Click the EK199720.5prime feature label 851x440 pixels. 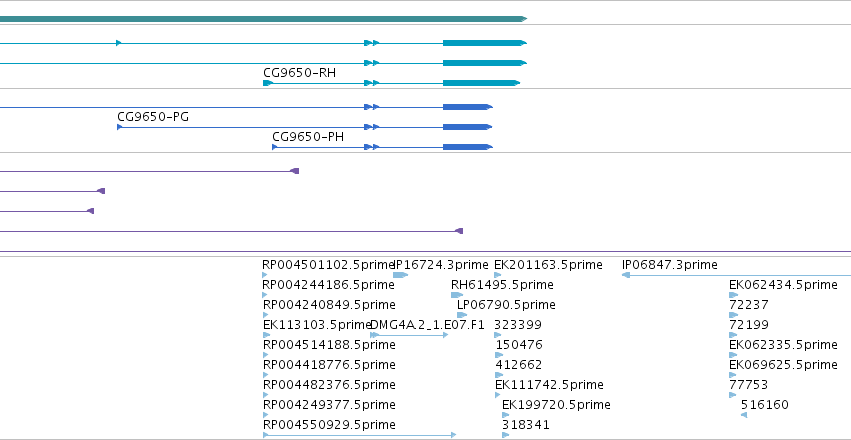pyautogui.click(x=556, y=405)
